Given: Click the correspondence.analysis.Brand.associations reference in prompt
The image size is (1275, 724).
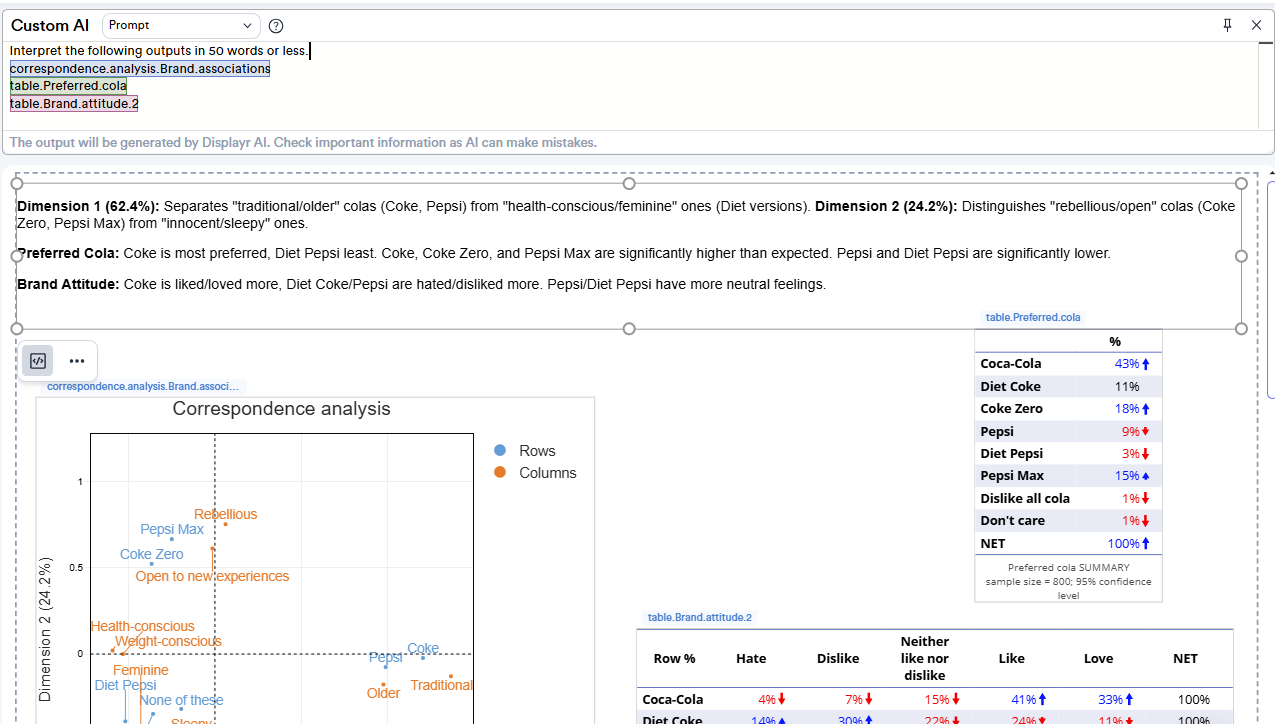Looking at the screenshot, I should click(140, 69).
